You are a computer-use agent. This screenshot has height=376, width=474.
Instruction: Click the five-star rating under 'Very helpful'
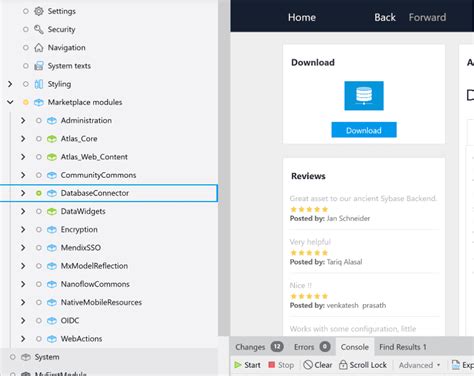[x=309, y=253]
